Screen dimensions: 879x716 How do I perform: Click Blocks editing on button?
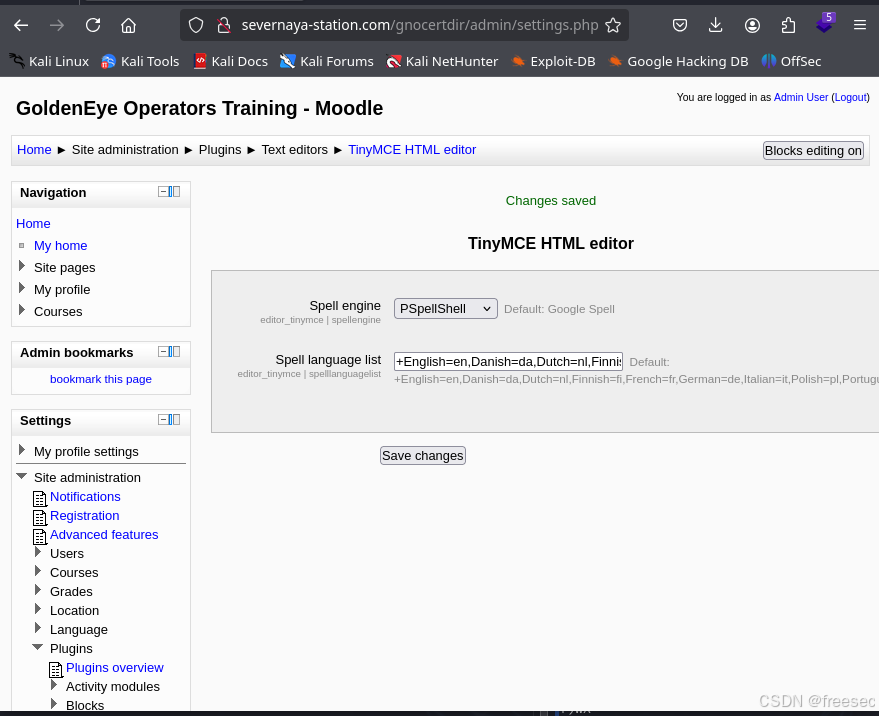pos(813,150)
